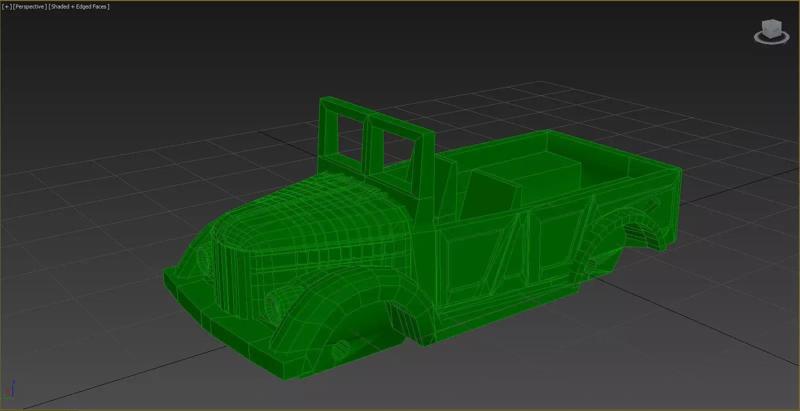The image size is (800, 411).
Task: Open the [+] viewport general menu
Action: click(x=7, y=7)
